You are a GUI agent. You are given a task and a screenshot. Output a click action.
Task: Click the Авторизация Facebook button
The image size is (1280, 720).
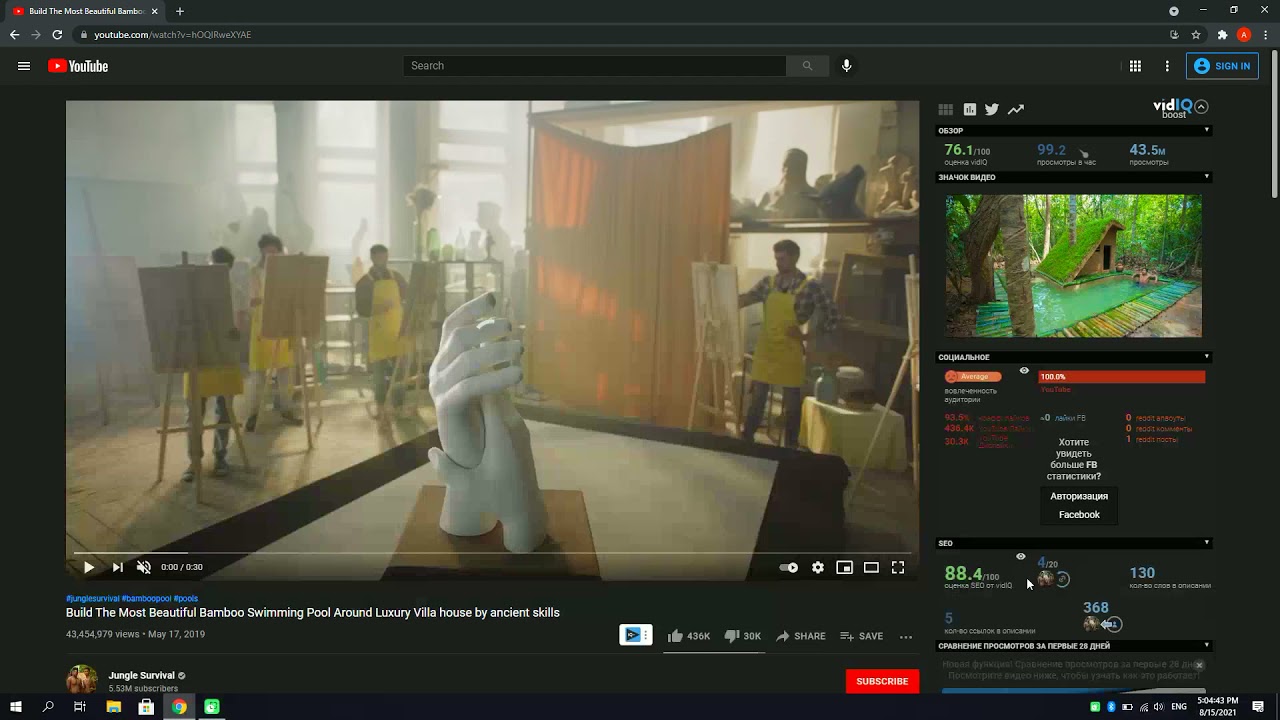coord(1079,505)
